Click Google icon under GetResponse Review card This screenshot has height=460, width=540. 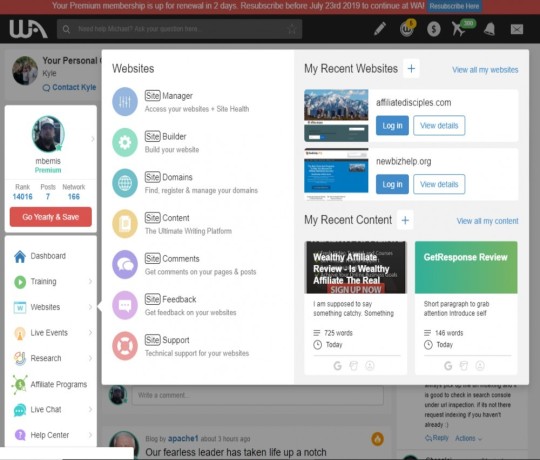pos(448,366)
